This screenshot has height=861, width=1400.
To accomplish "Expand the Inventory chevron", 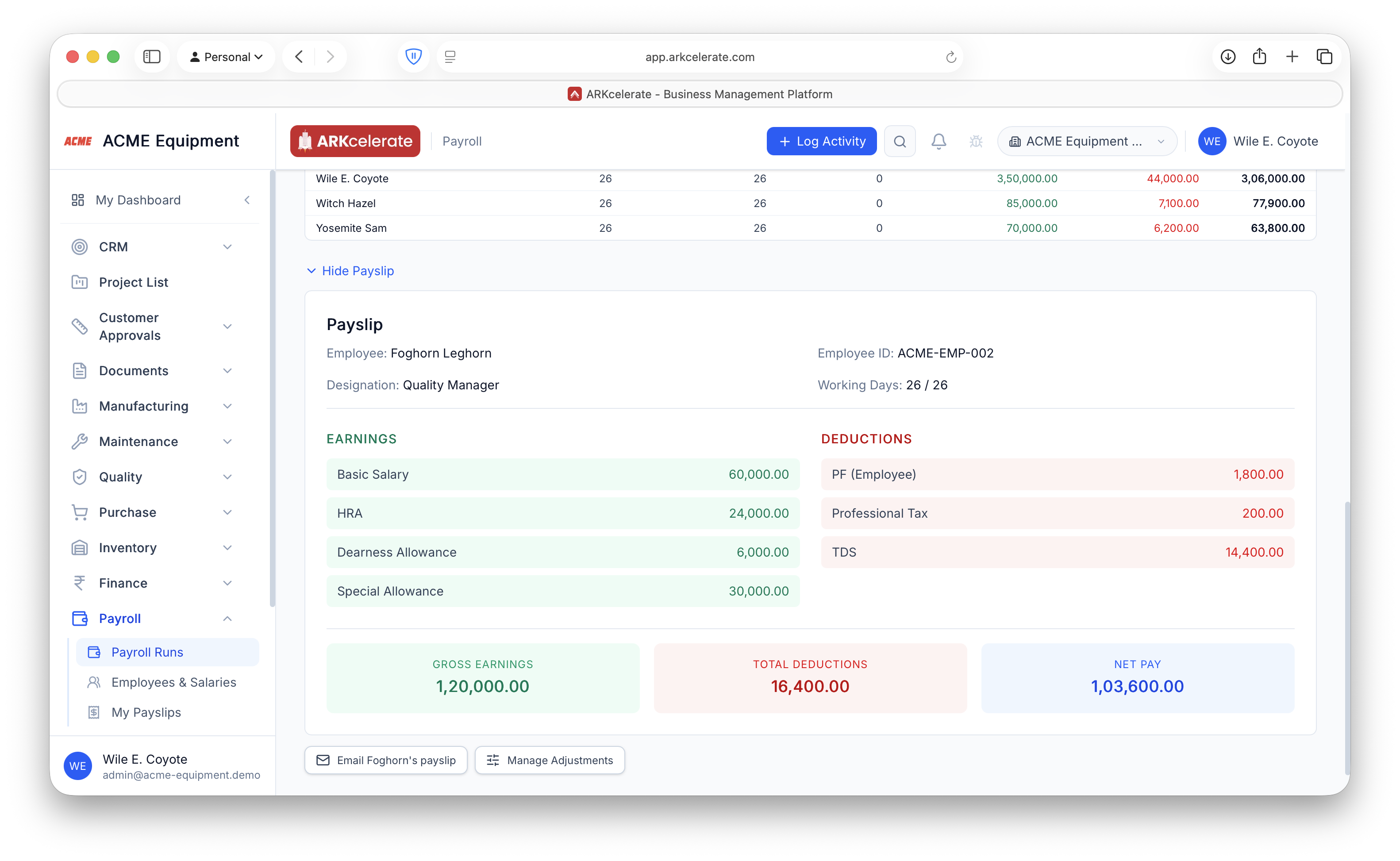I will click(x=227, y=547).
